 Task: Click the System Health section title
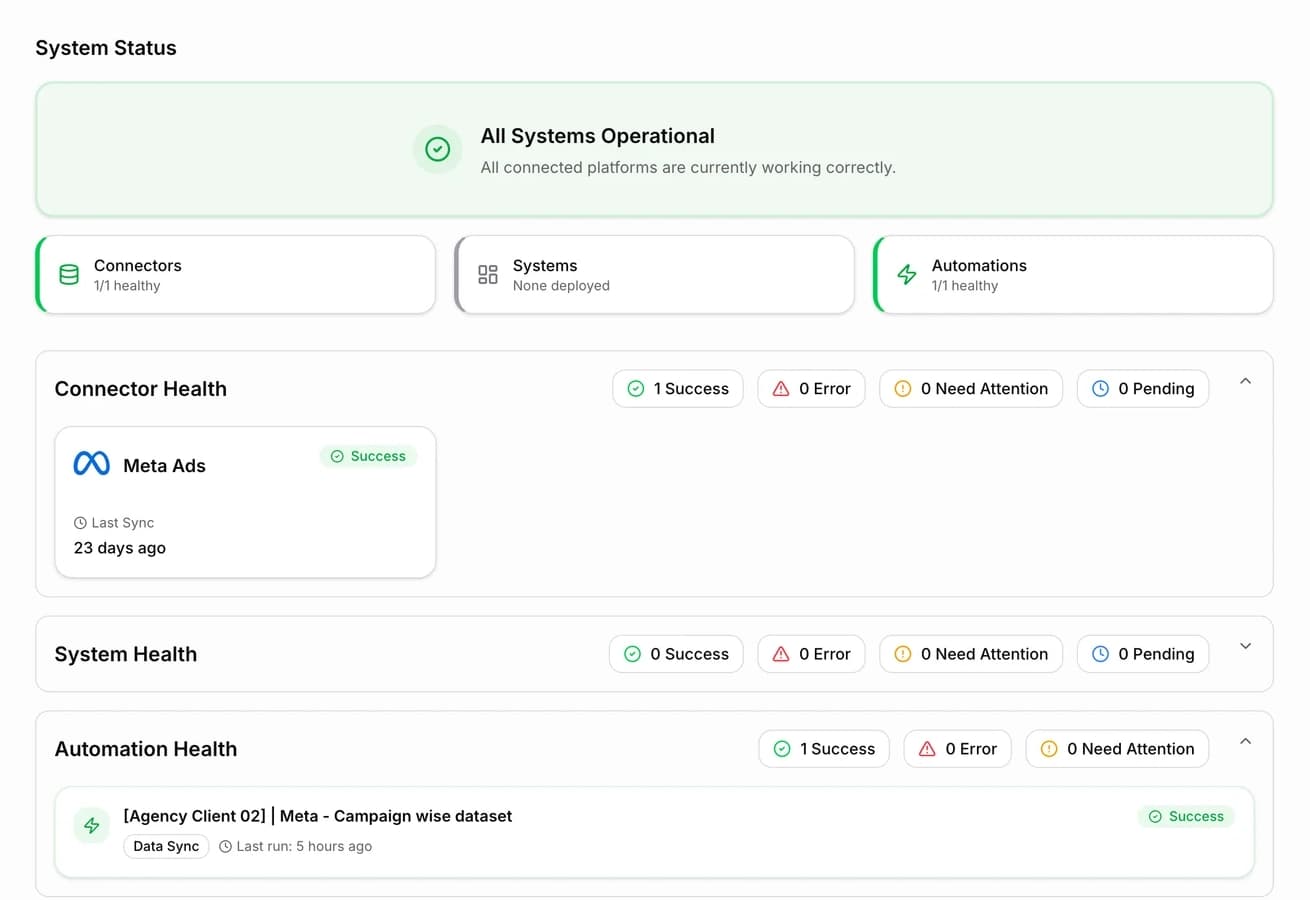pos(126,654)
